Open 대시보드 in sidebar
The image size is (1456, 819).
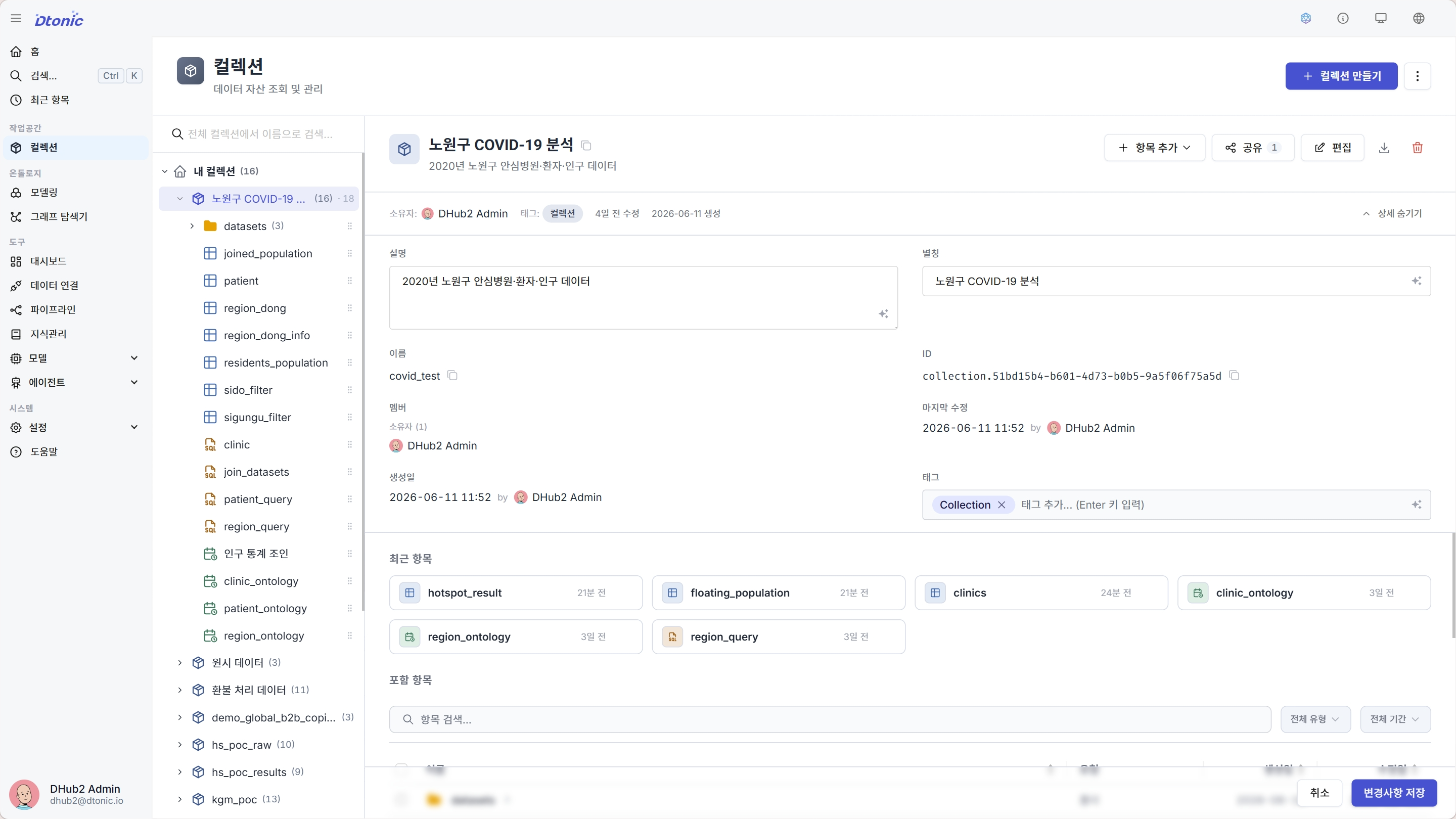[x=76, y=261]
